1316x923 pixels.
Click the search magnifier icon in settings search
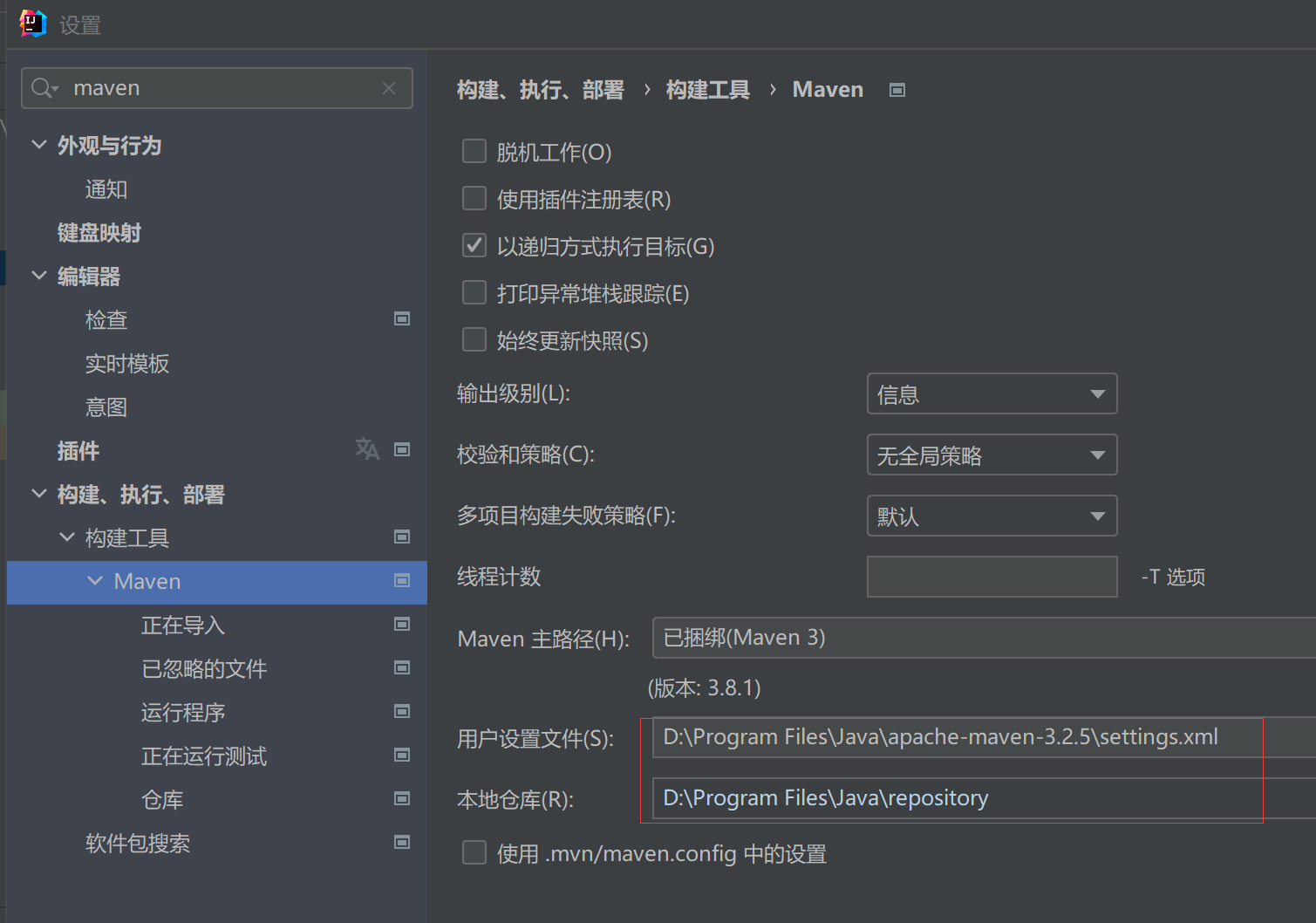point(44,88)
